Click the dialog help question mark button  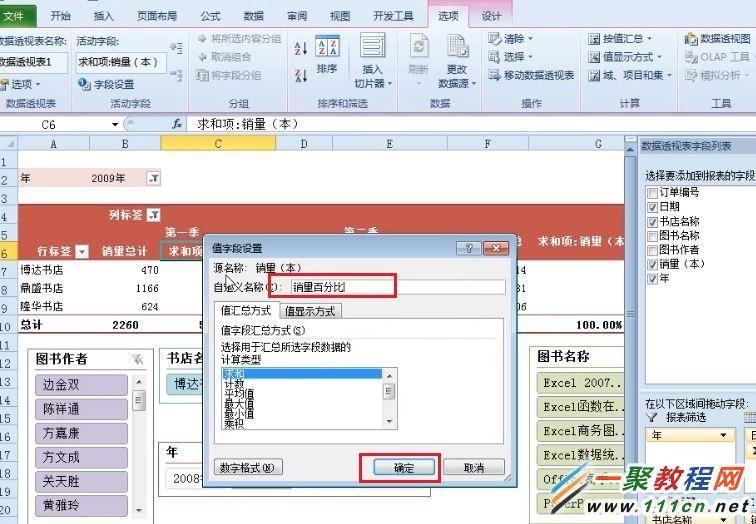point(467,248)
